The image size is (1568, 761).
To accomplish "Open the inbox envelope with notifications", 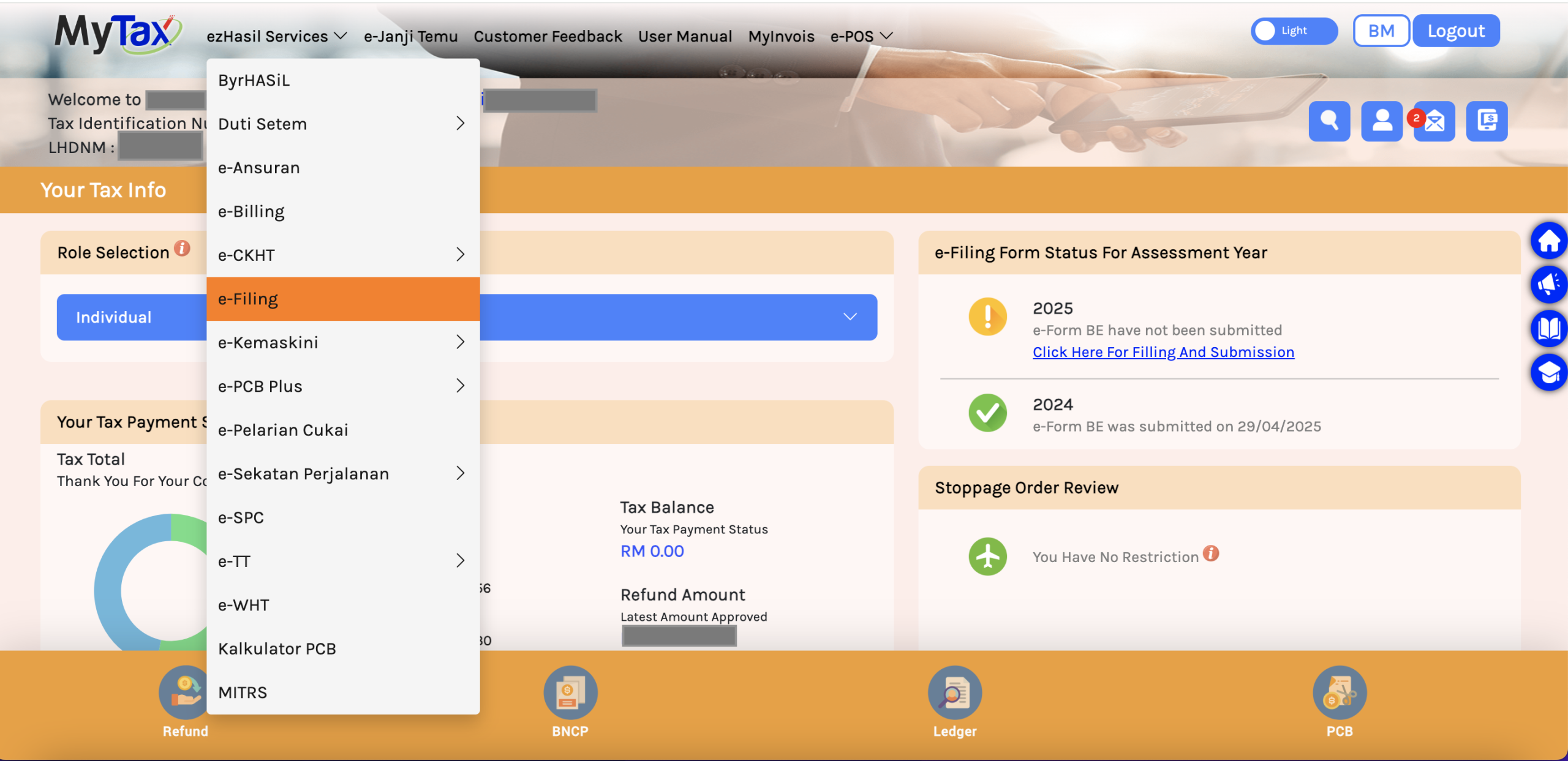I will coord(1434,121).
